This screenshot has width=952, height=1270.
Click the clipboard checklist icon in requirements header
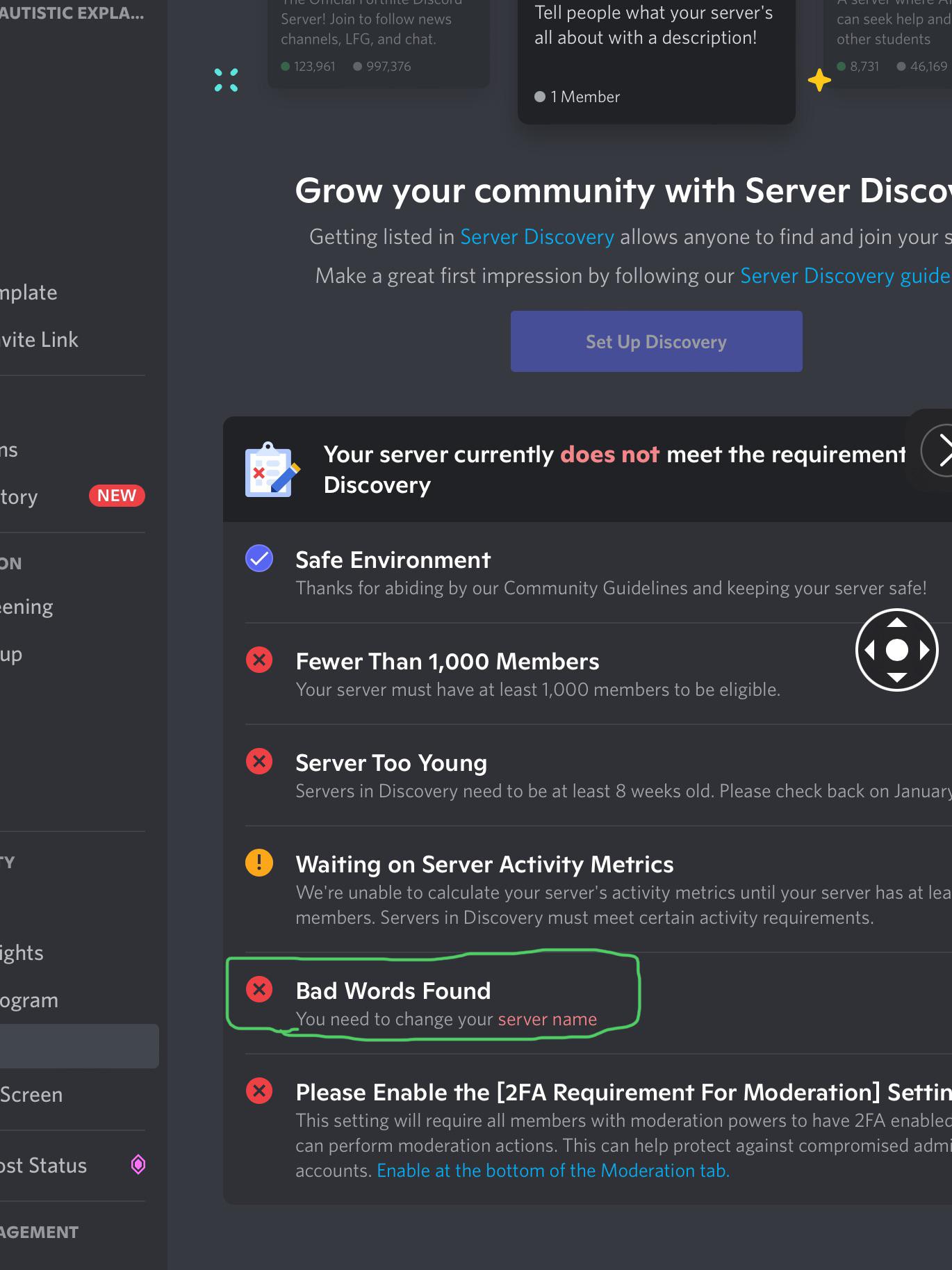(272, 469)
